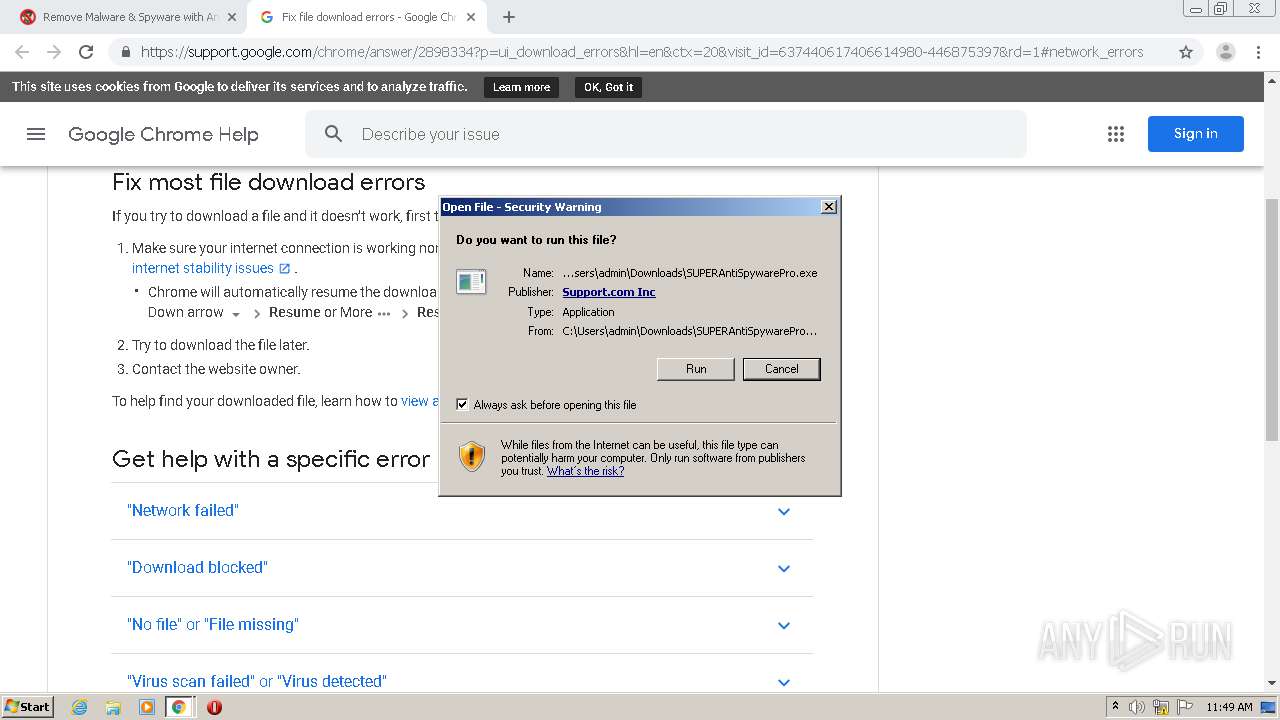The width and height of the screenshot is (1280, 720).
Task: Click the application file icon in dialog
Action: [x=471, y=282]
